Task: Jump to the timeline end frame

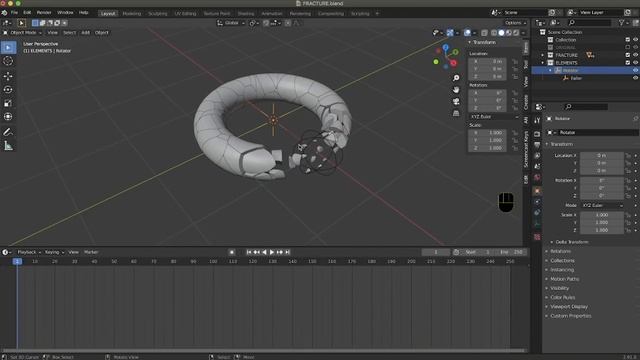Action: click(287, 252)
